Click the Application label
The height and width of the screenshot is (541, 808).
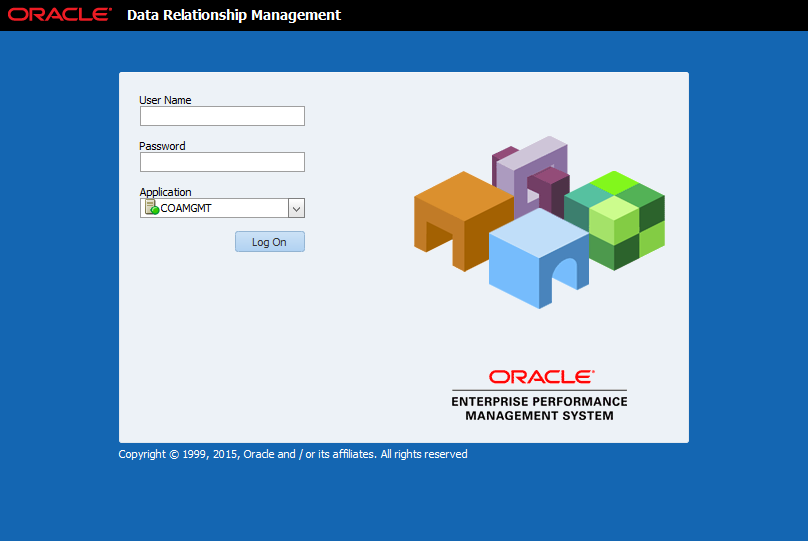pyautogui.click(x=165, y=192)
